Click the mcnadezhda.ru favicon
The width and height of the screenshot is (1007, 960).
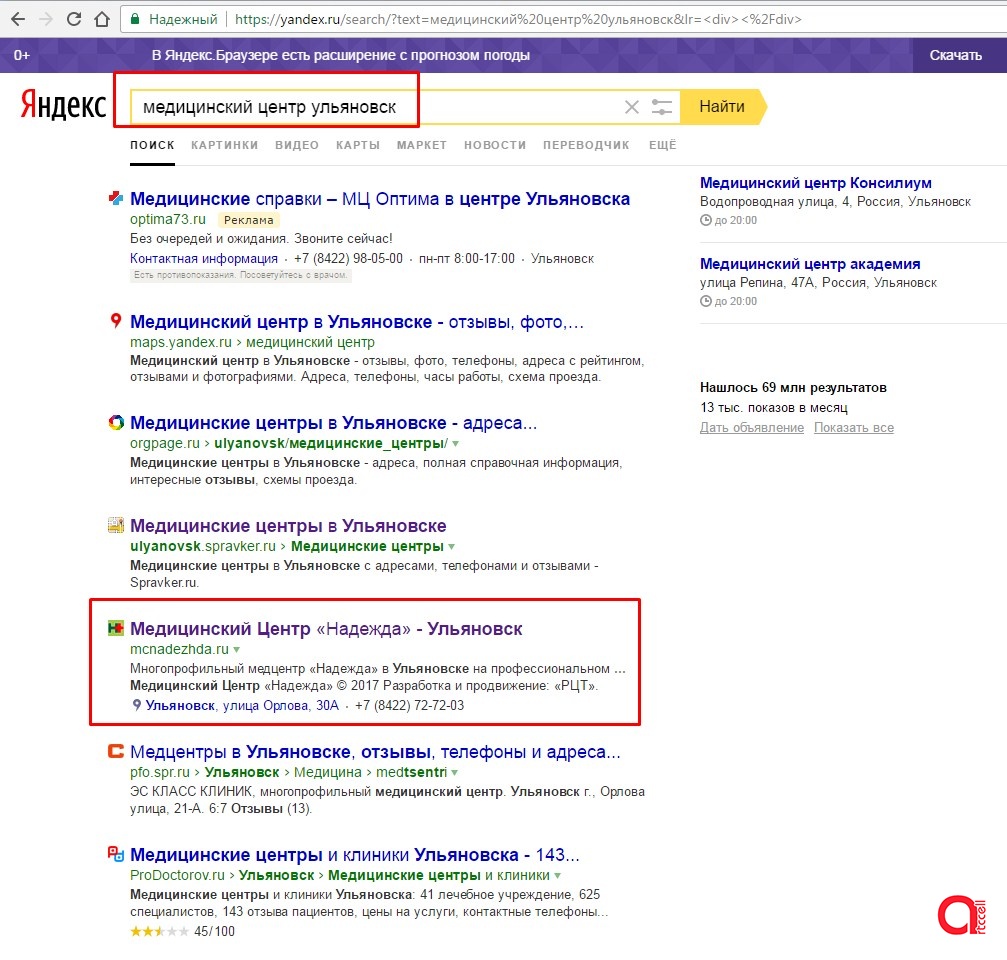click(116, 628)
